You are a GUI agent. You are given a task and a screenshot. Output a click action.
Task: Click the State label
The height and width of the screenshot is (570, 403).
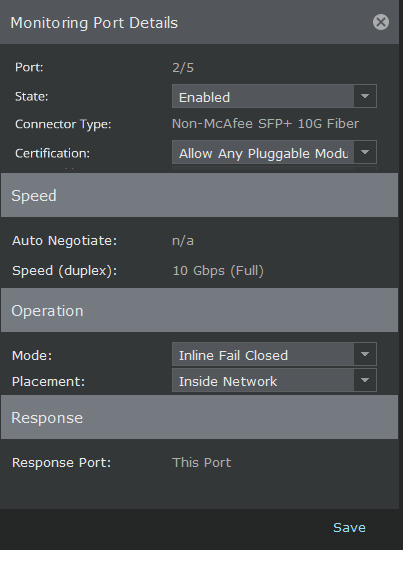[x=32, y=96]
